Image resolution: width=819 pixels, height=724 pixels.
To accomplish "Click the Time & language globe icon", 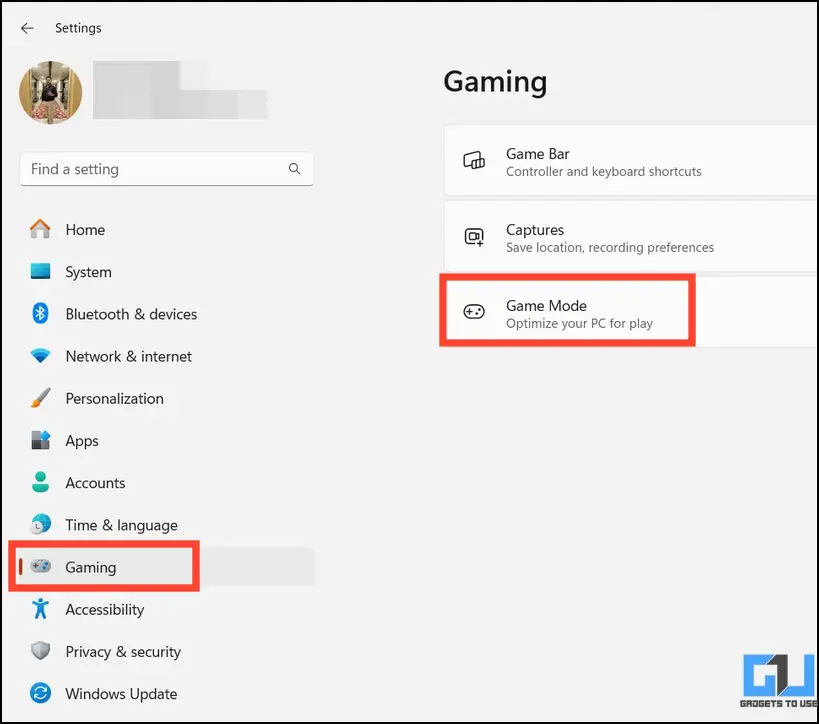I will pyautogui.click(x=40, y=524).
